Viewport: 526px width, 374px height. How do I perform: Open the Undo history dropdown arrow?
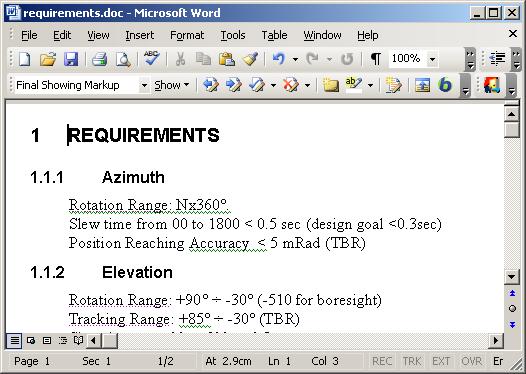coord(295,59)
